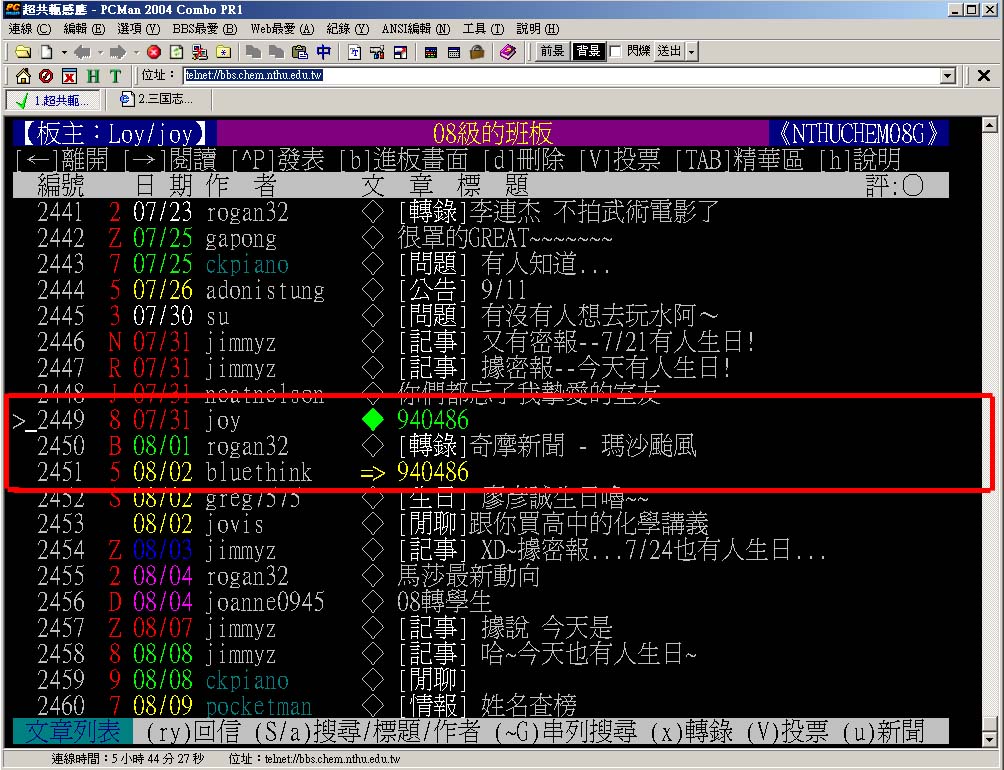The width and height of the screenshot is (1004, 770).
Task: Click the clipboard paste icon
Action: coord(300,52)
